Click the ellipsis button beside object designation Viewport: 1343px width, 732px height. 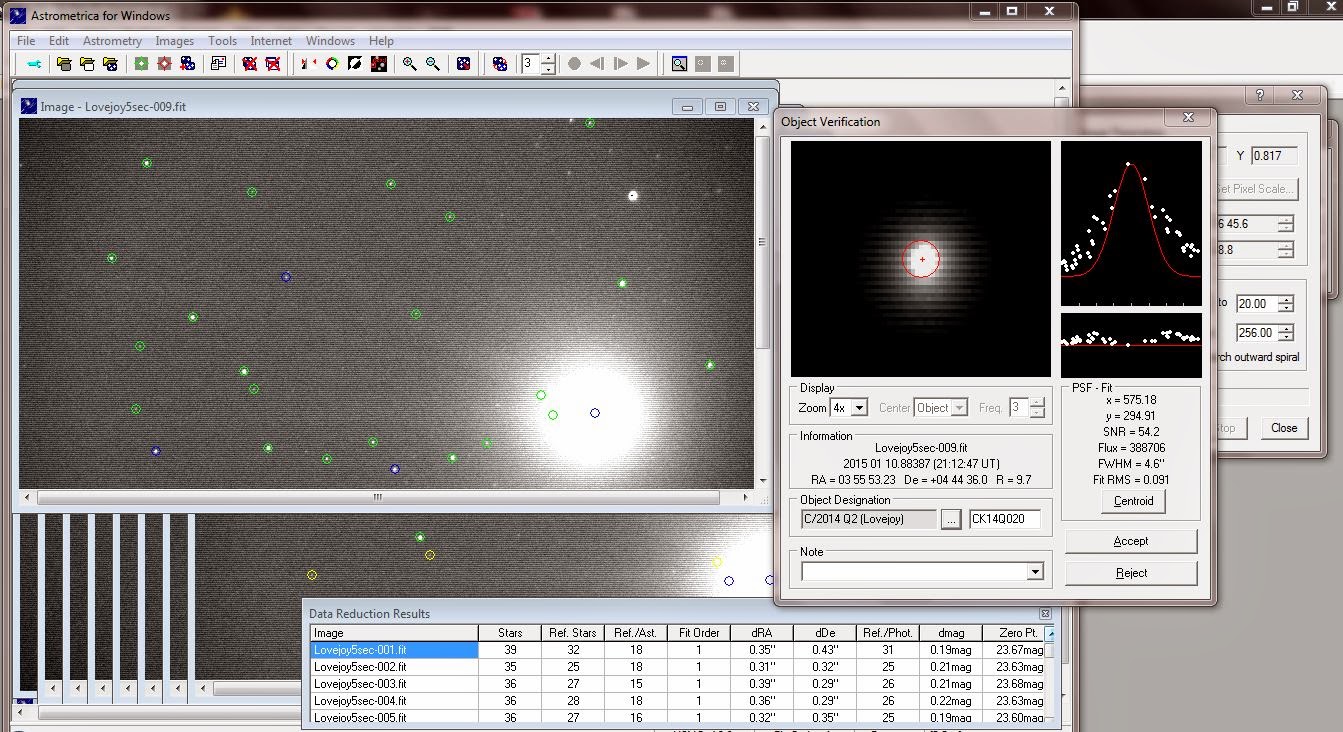[x=951, y=519]
